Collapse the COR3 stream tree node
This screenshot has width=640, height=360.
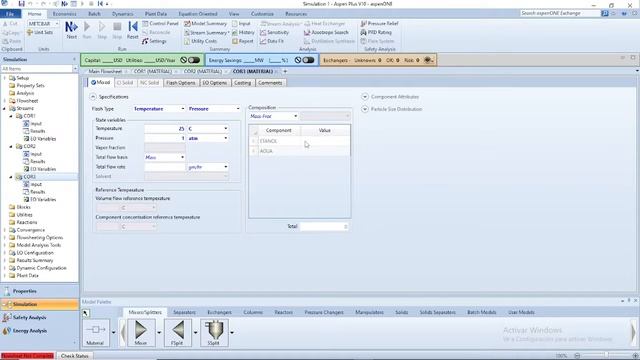11,177
